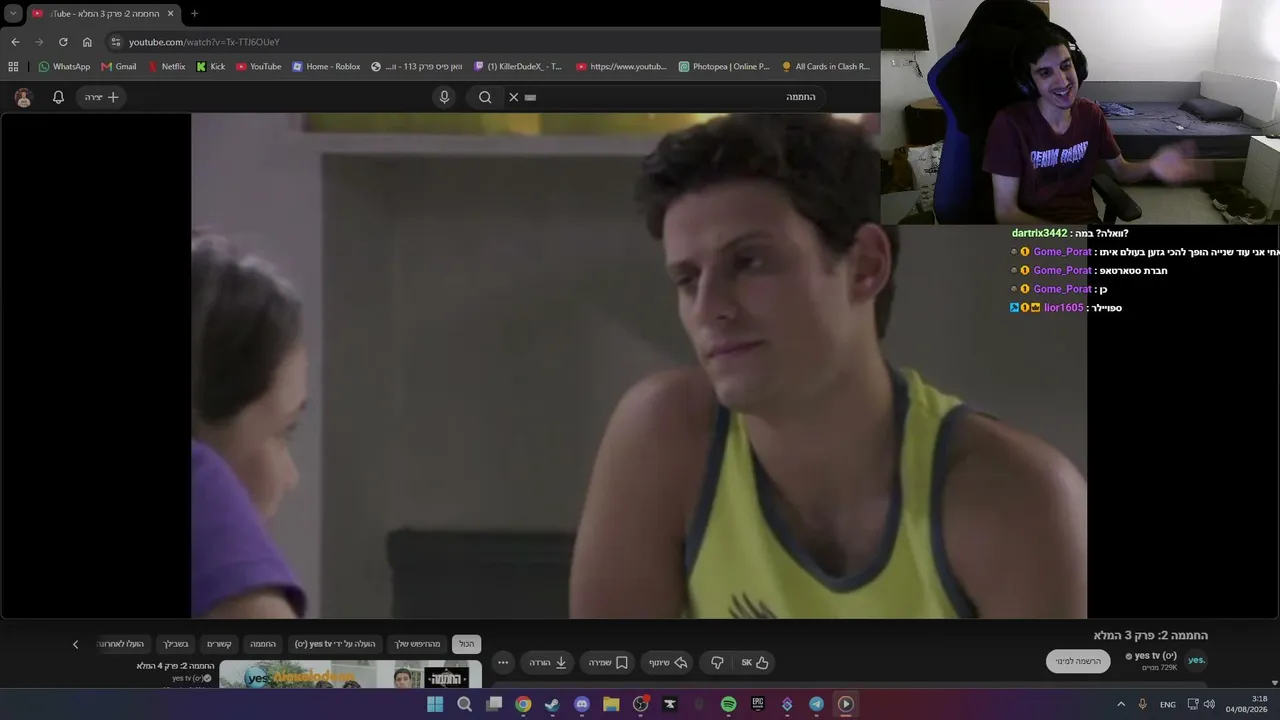Select the קשורים filter chip
The width and height of the screenshot is (1280, 720).
point(219,644)
